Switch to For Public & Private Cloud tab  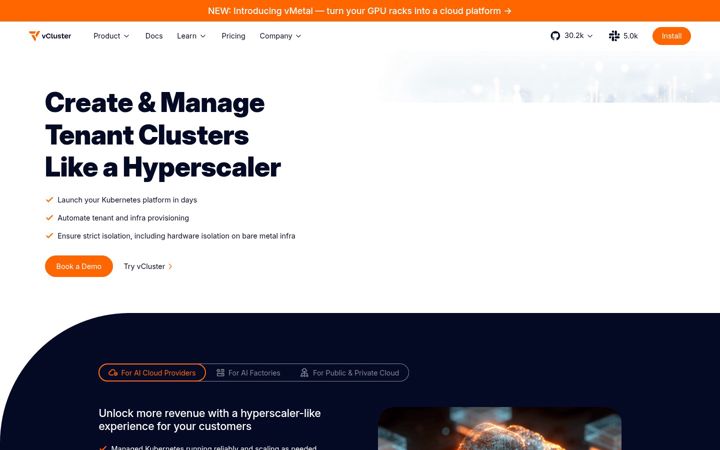[349, 373]
